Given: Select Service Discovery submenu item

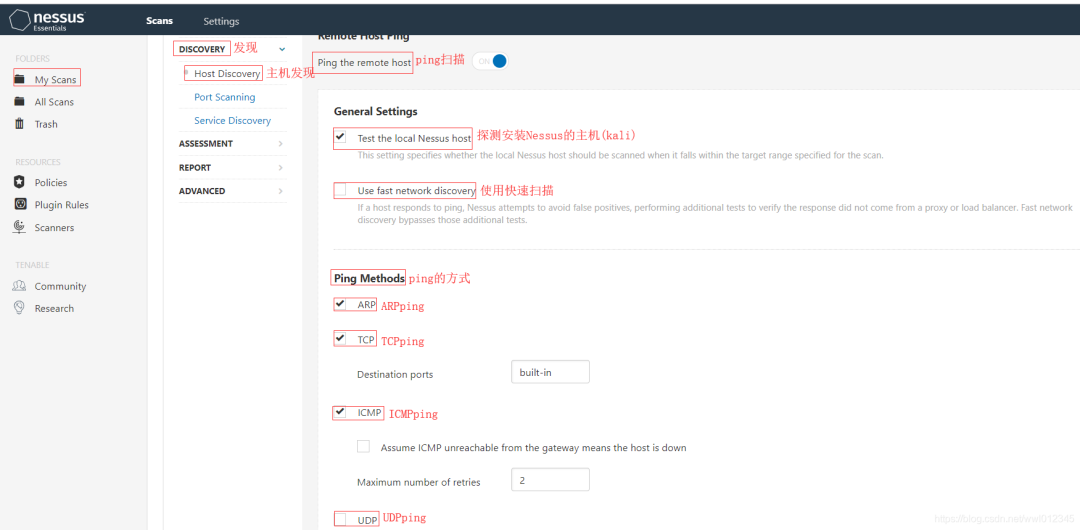Looking at the screenshot, I should click(x=232, y=121).
